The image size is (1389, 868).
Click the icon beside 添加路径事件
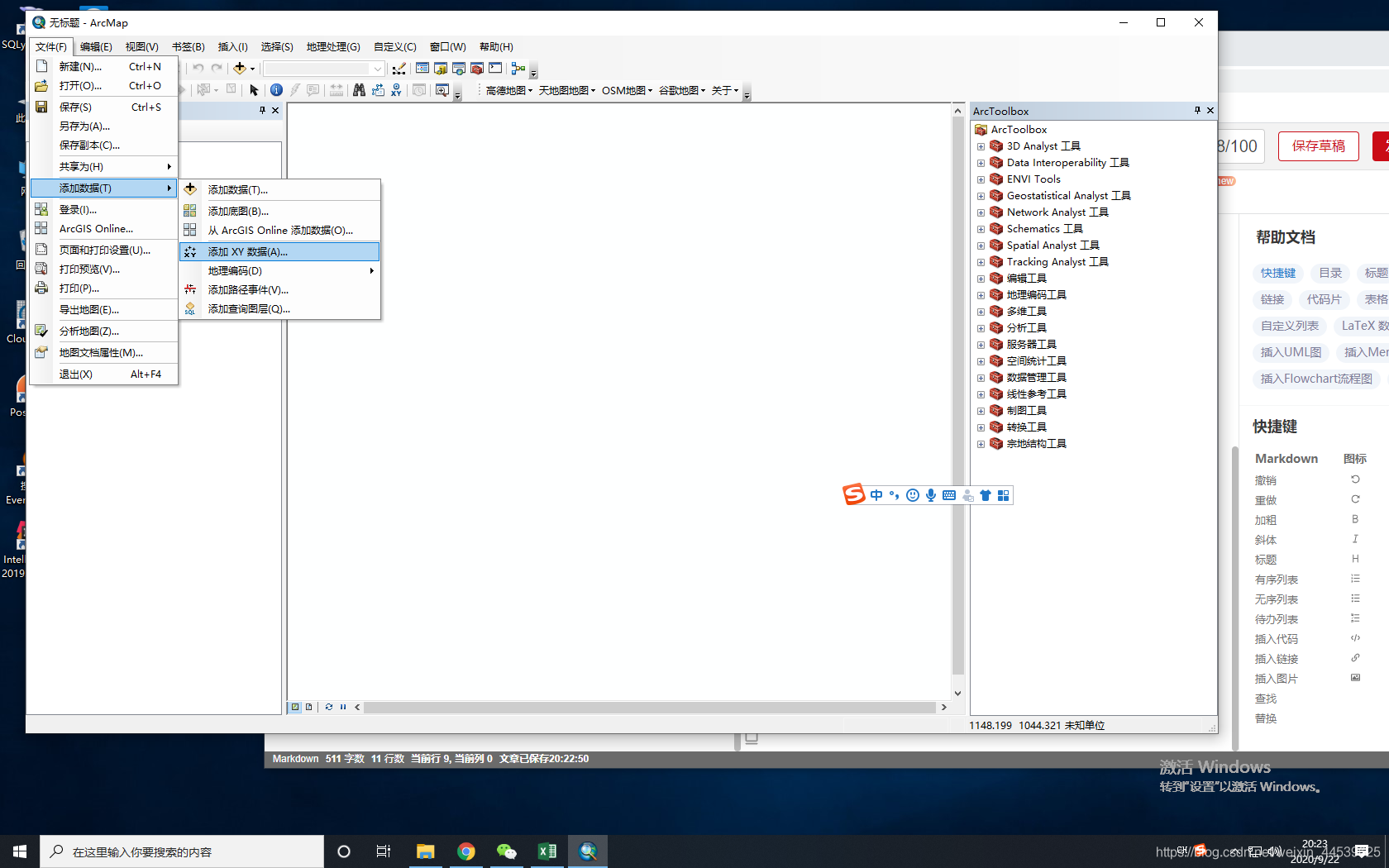tap(190, 289)
